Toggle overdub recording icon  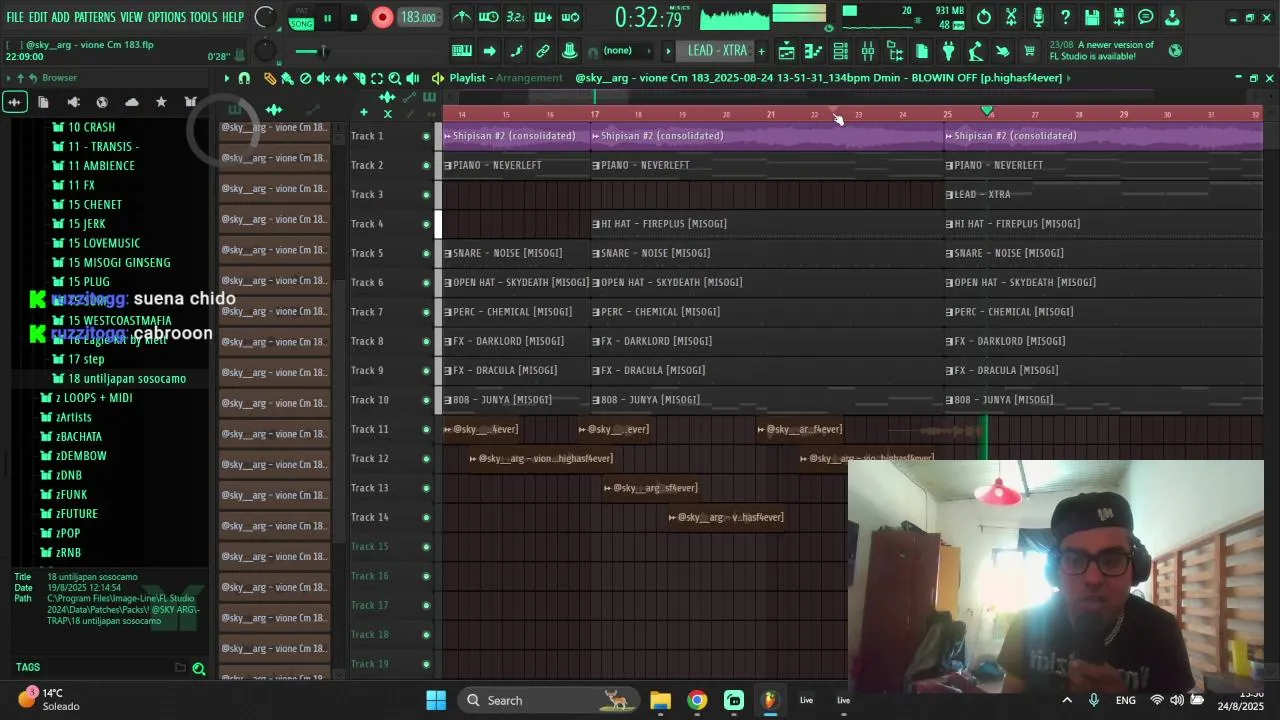(543, 17)
